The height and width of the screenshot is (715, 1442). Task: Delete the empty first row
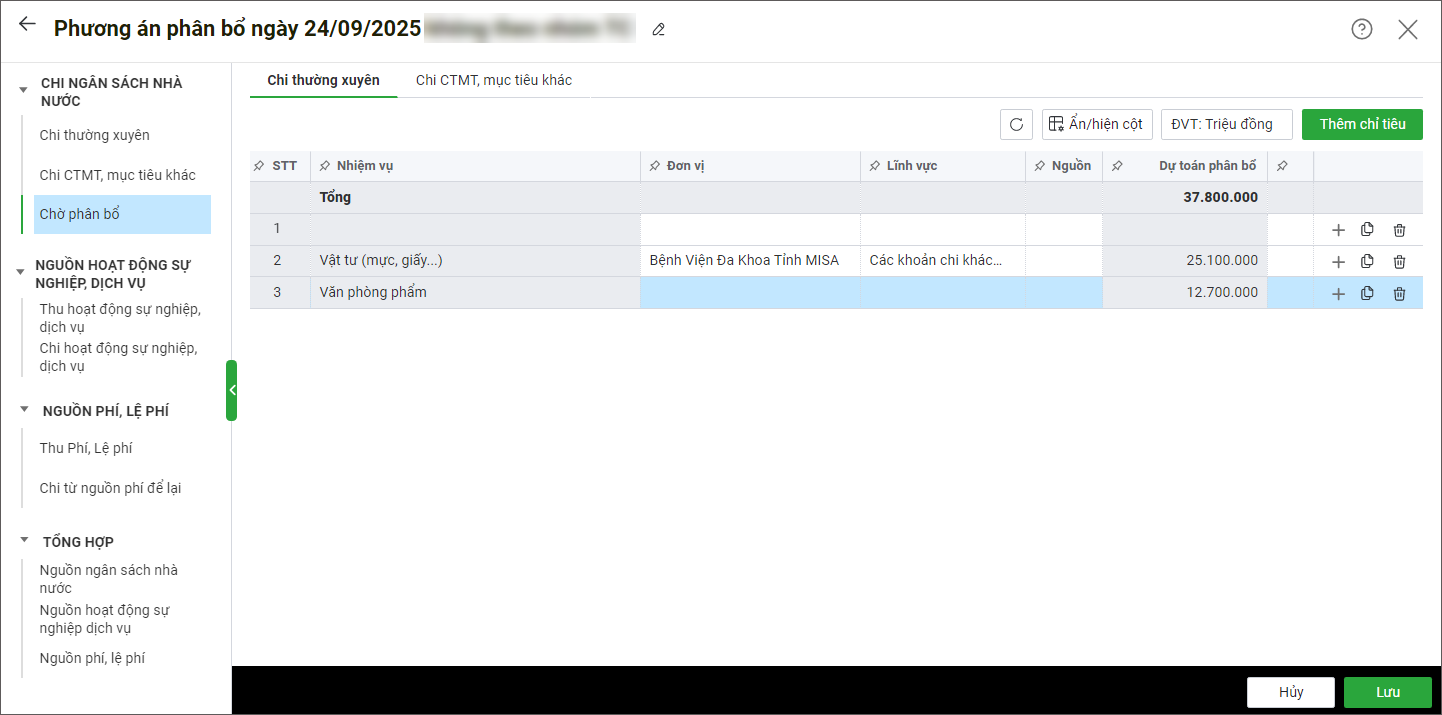(1399, 230)
